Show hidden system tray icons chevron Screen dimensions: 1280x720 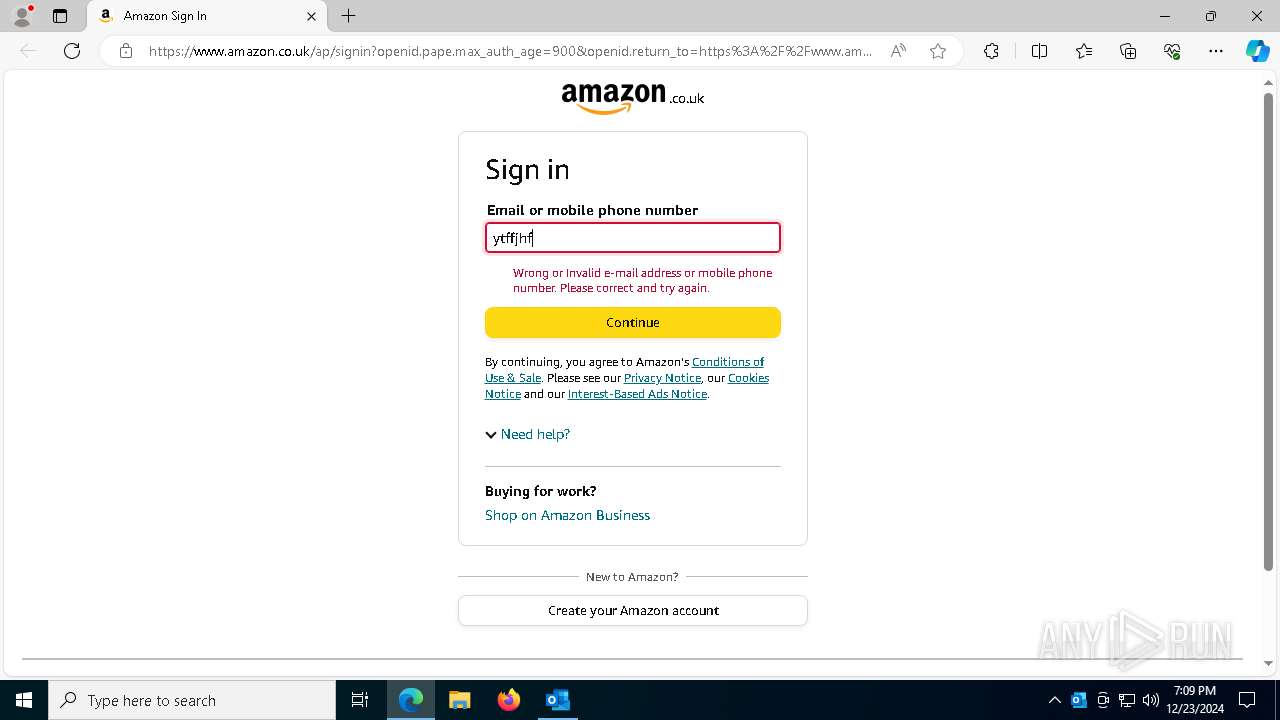(x=1054, y=700)
